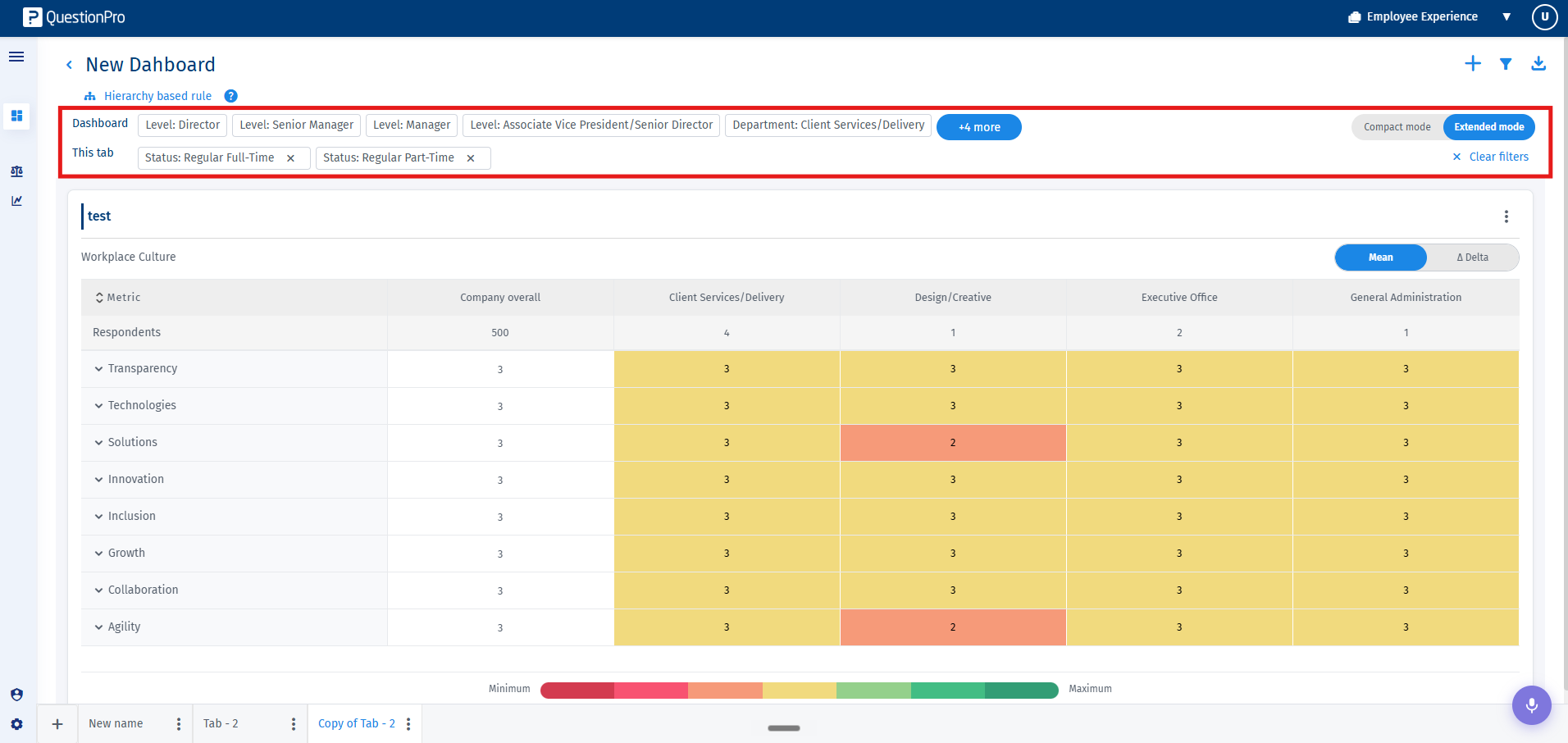Show +4 more filters
Viewport: 1568px width, 743px height.
coord(979,127)
